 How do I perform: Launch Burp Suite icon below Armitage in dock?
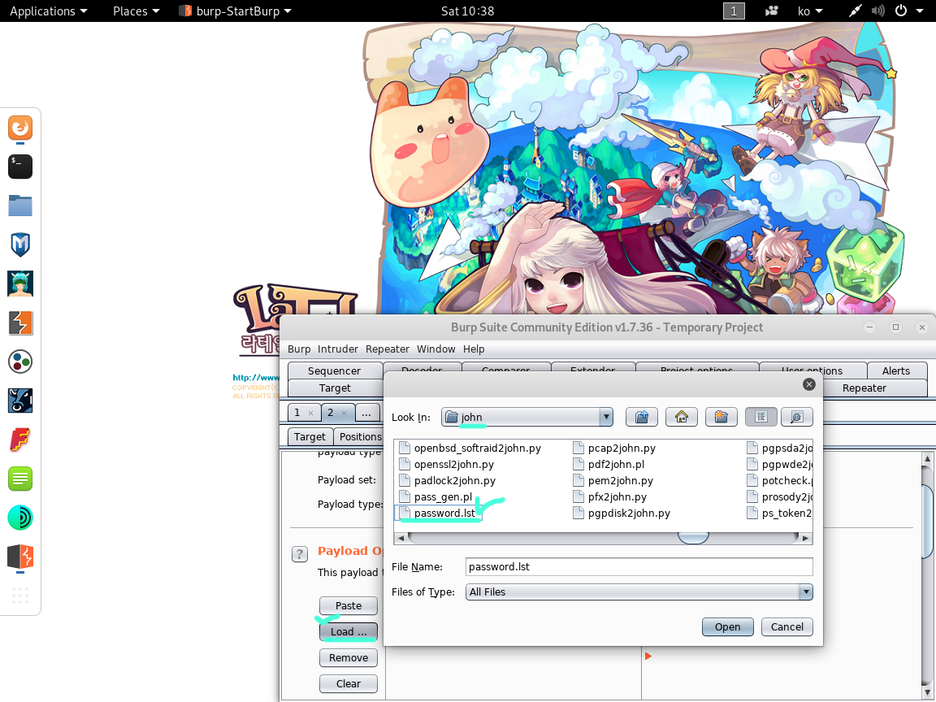point(20,323)
